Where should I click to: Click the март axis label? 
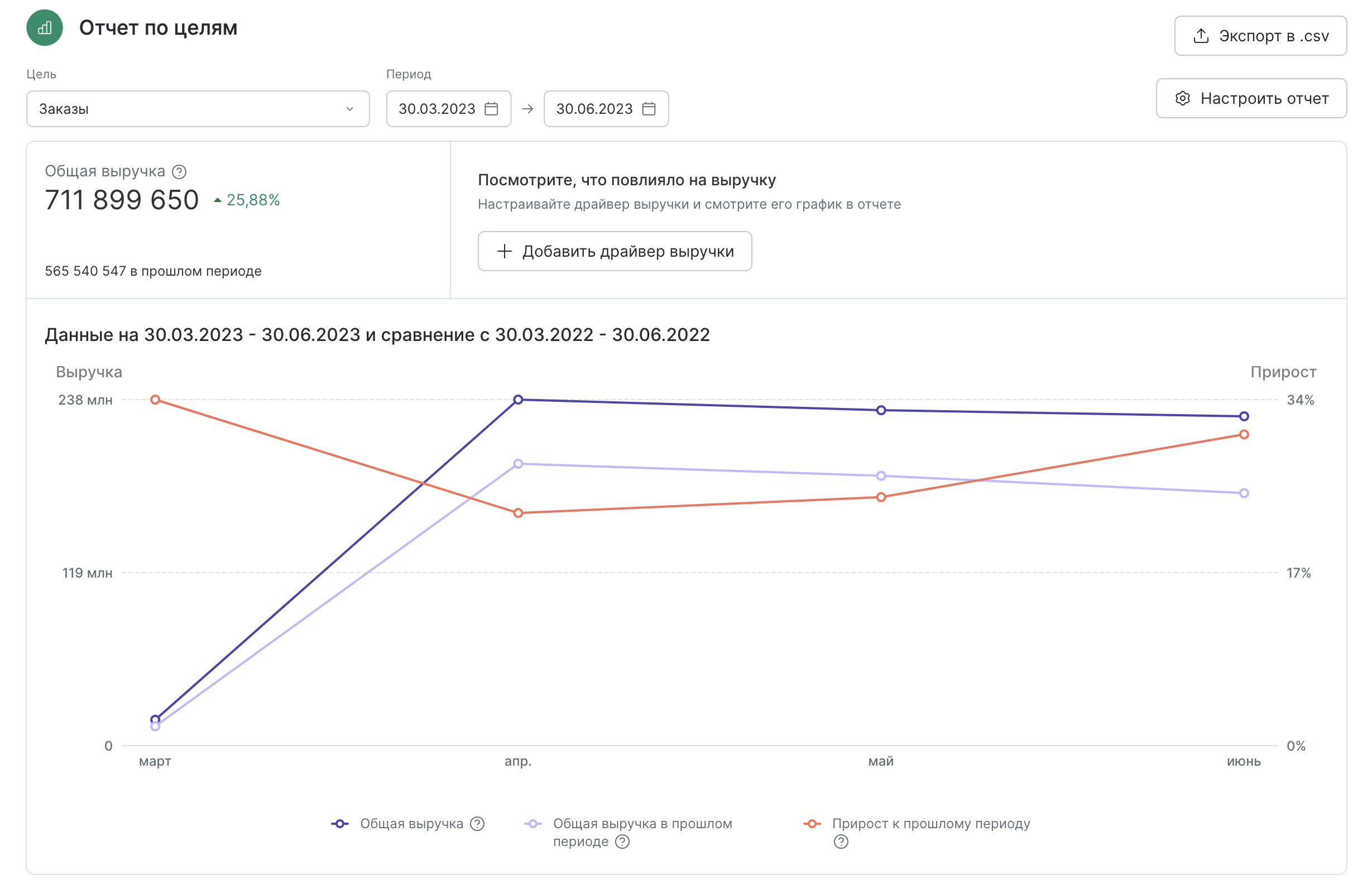pyautogui.click(x=155, y=761)
